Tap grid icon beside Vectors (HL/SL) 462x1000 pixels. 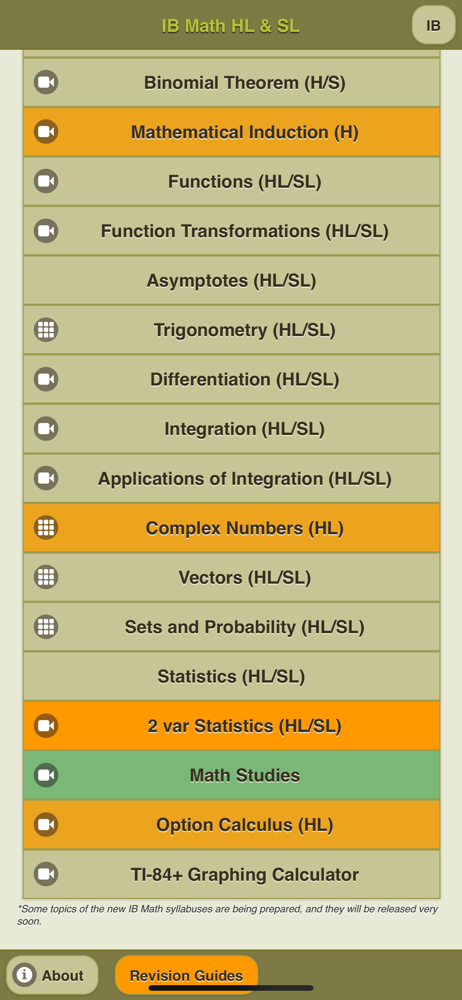[x=46, y=577]
